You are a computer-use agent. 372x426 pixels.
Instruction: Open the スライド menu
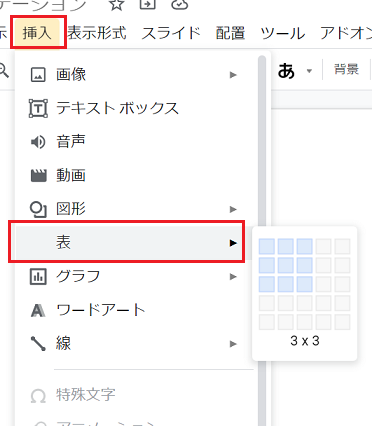point(171,33)
